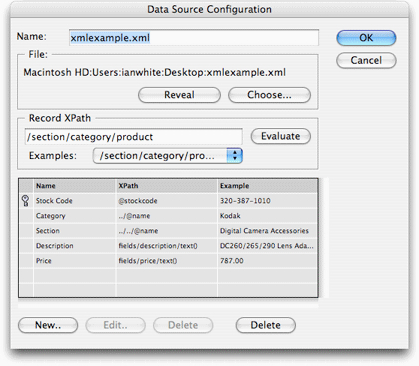Click the Reveal button
The height and width of the screenshot is (366, 419).
click(179, 95)
